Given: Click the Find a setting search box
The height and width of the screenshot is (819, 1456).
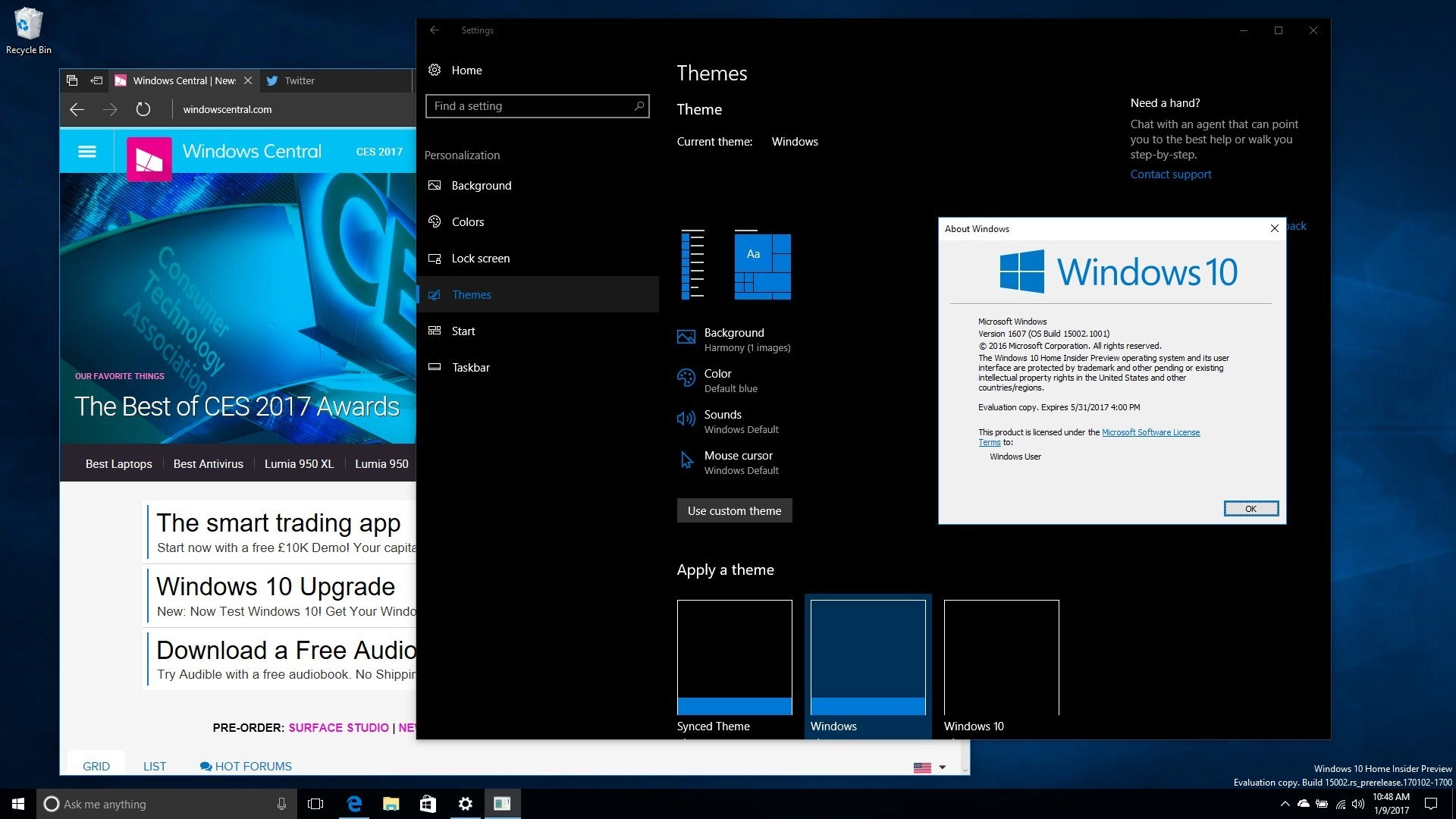Looking at the screenshot, I should coord(531,106).
